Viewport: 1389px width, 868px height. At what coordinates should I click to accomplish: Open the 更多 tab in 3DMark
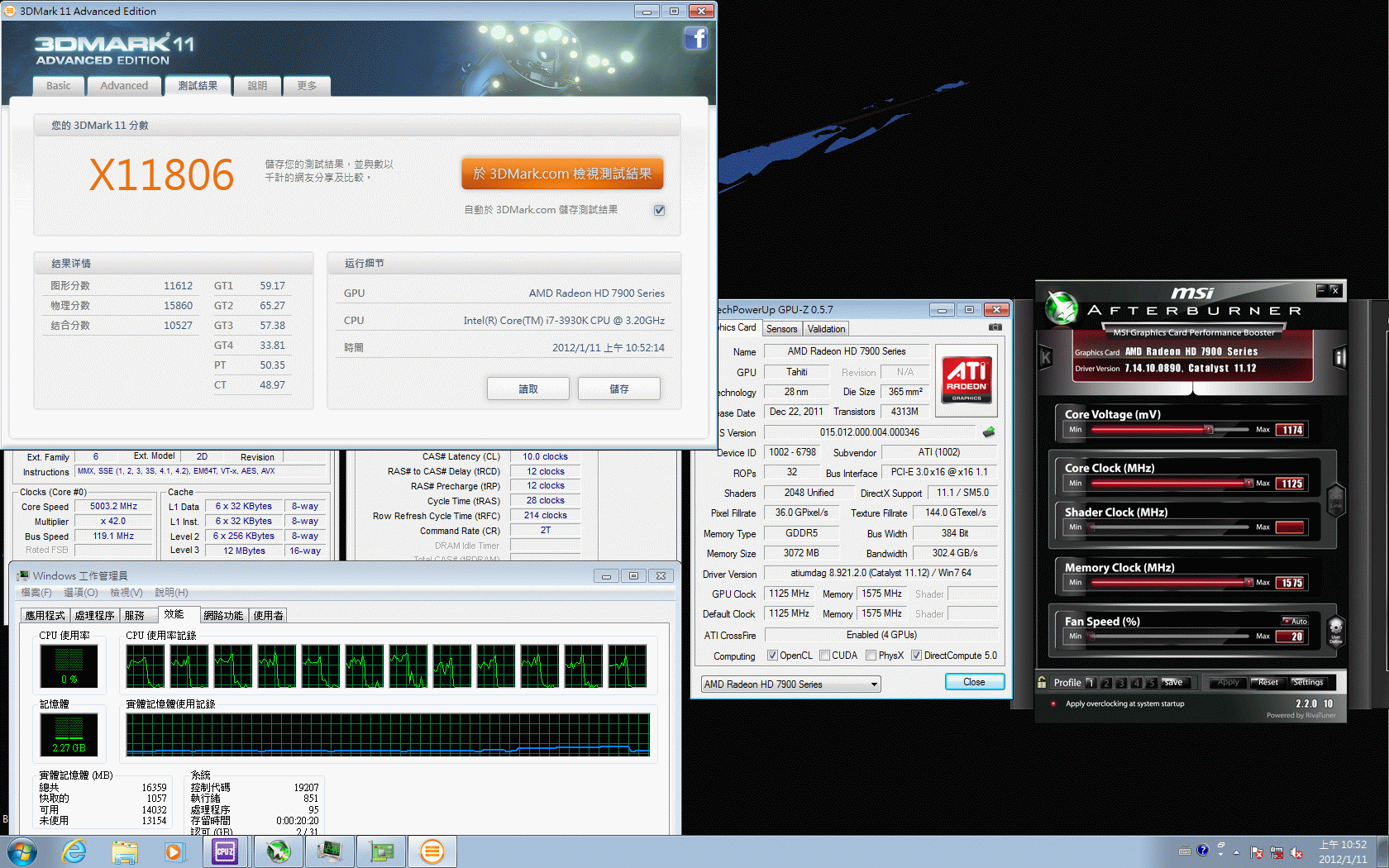coord(307,86)
